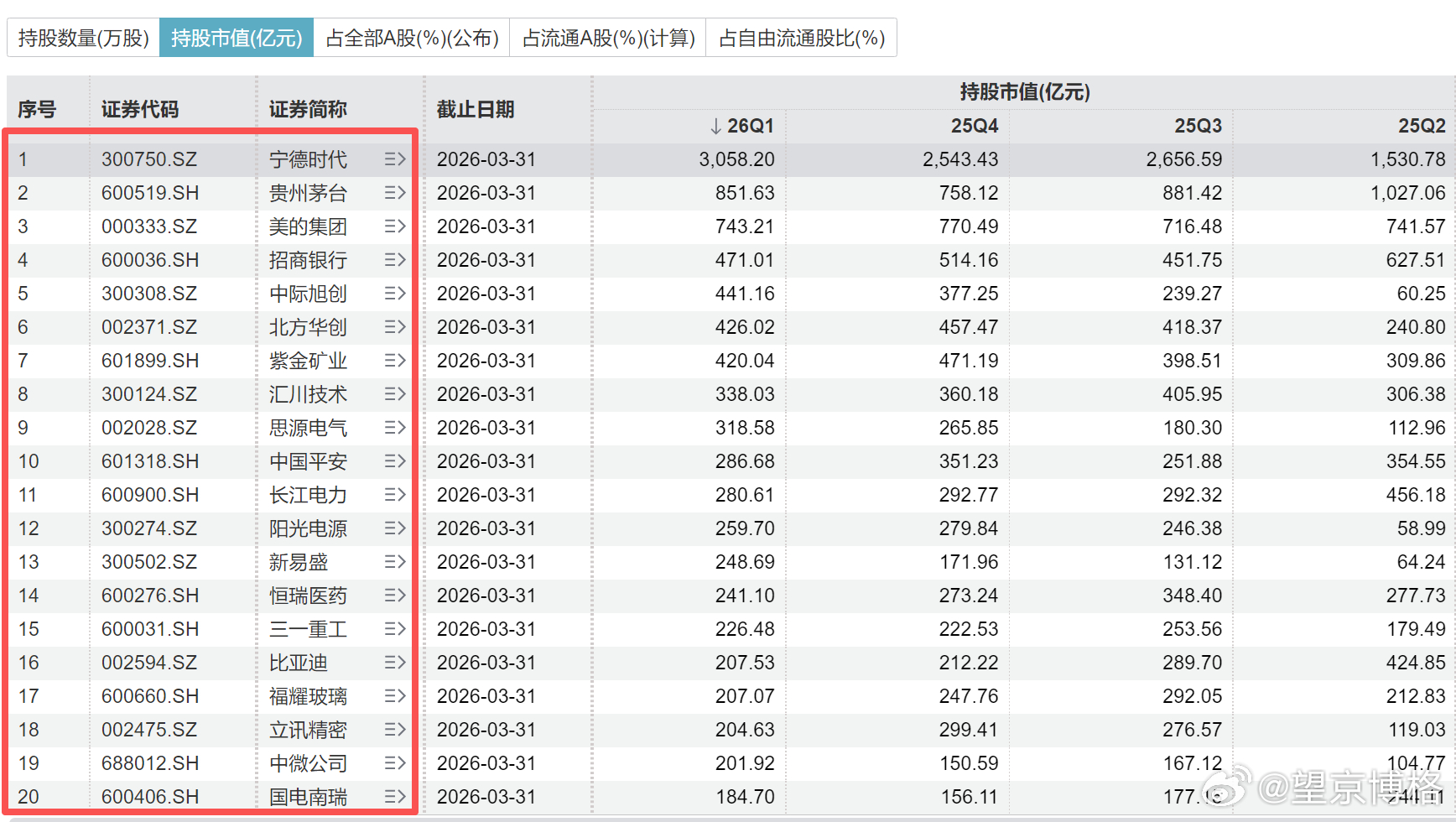Open detail icon beside 中微公司
This screenshot has width=1456, height=822.
tap(395, 763)
